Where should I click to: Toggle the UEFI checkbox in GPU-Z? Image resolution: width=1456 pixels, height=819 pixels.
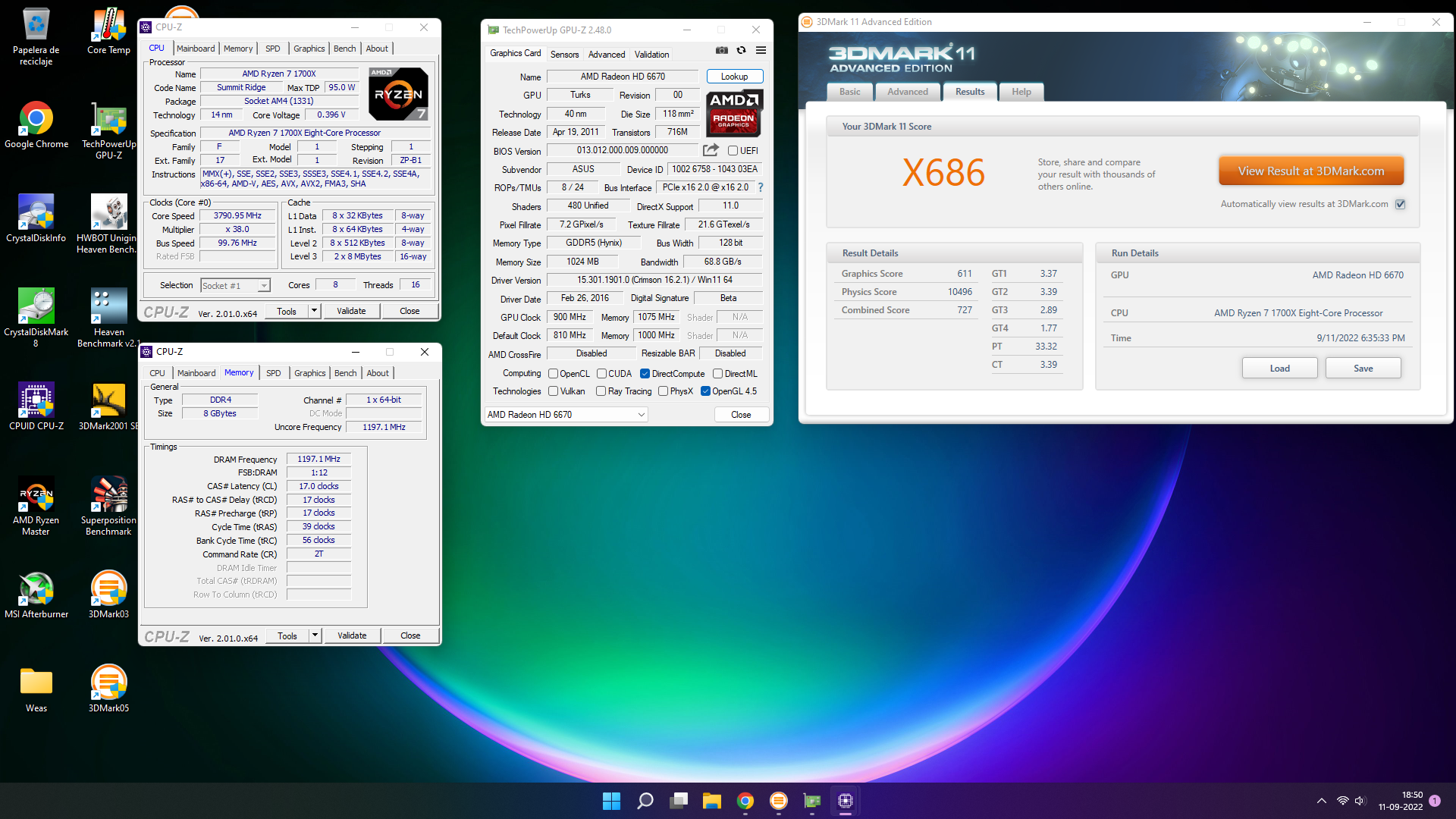pos(733,151)
